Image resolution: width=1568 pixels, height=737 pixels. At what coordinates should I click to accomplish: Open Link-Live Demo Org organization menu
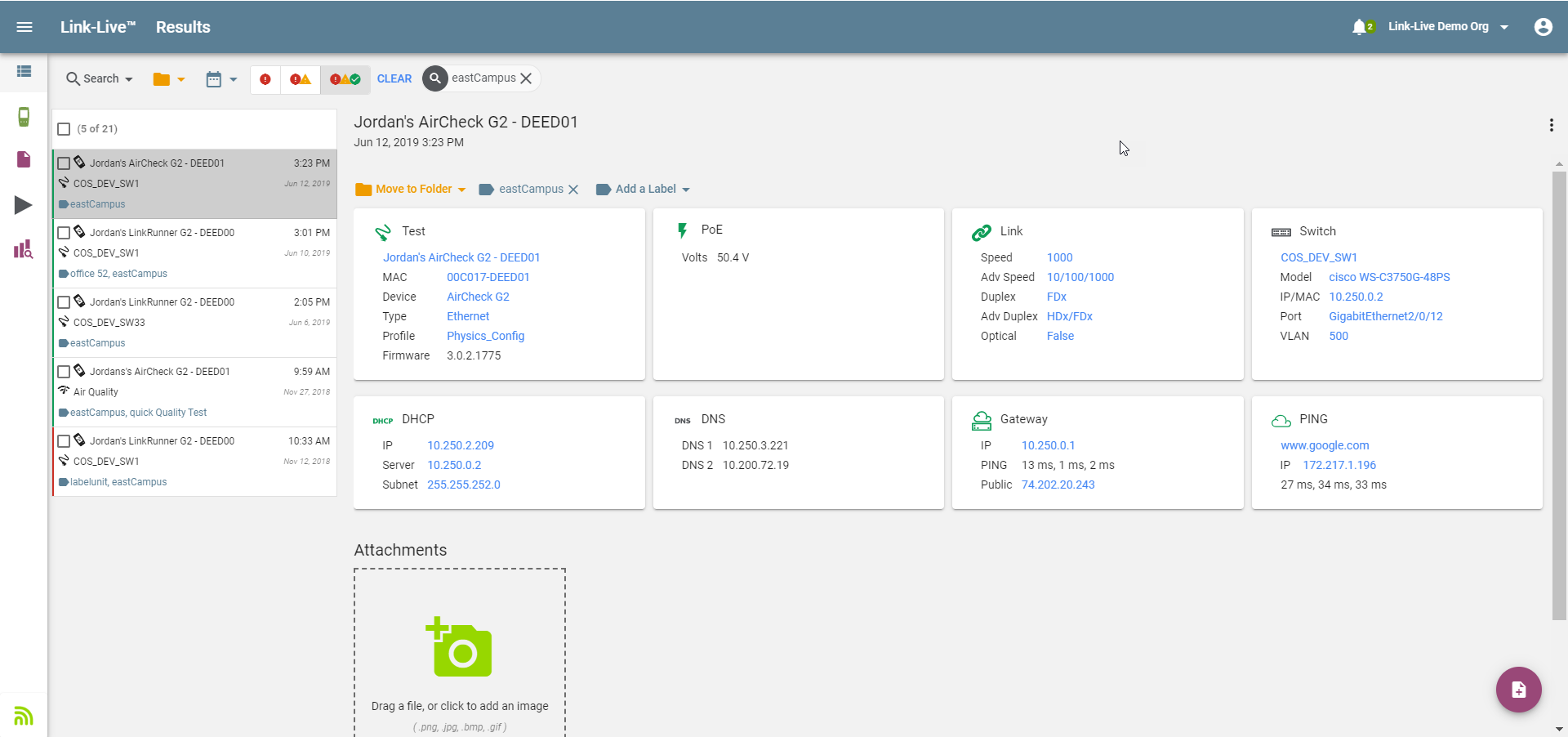pos(1448,27)
